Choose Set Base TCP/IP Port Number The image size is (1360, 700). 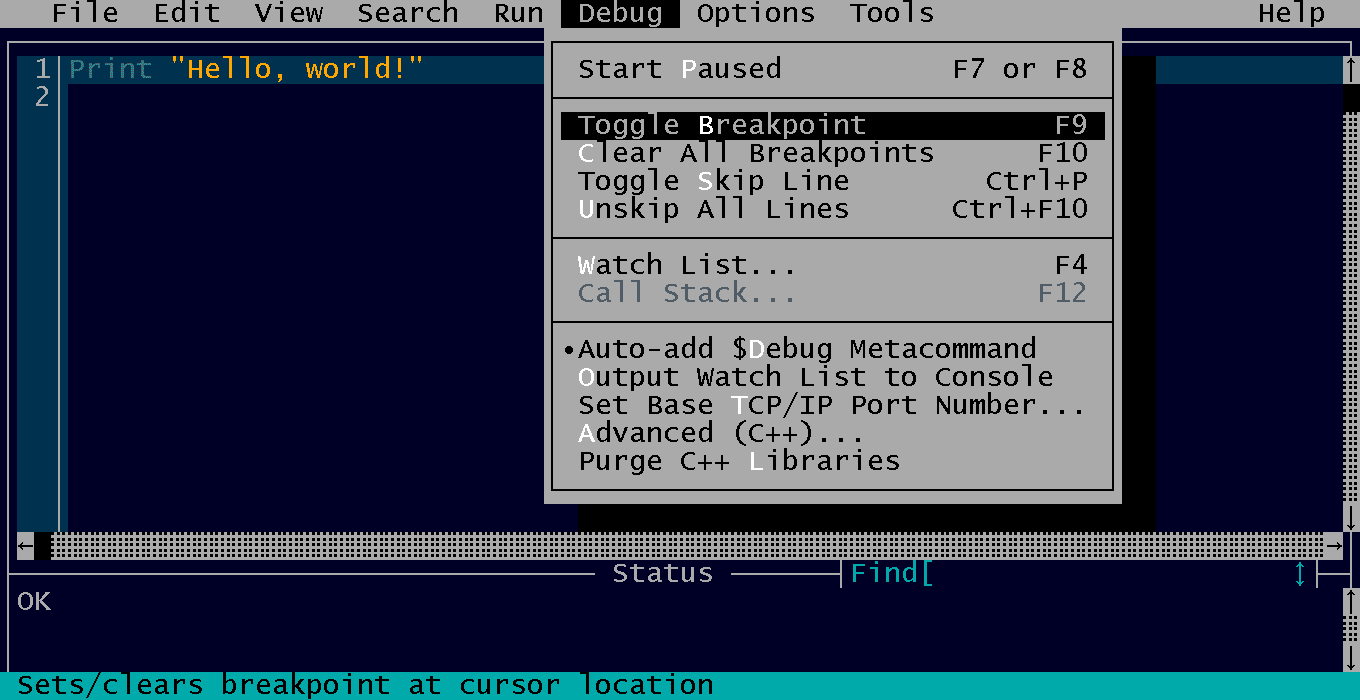832,405
